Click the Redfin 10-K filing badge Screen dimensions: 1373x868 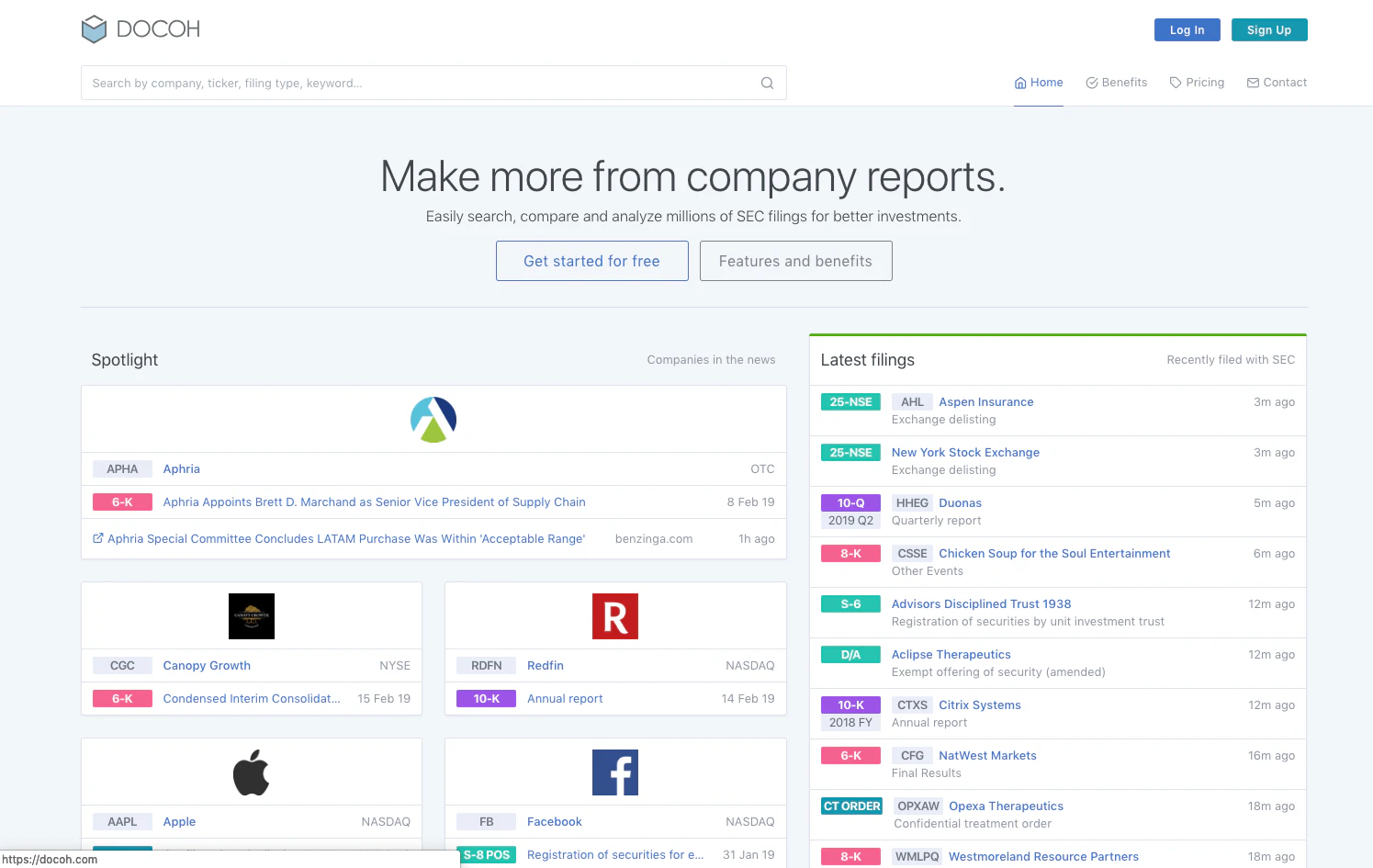487,699
